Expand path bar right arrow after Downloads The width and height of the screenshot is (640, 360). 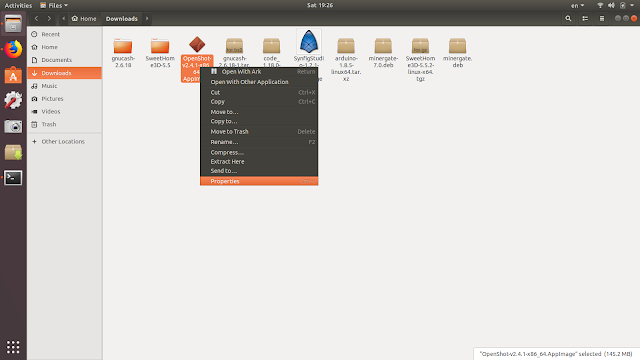tap(147, 18)
